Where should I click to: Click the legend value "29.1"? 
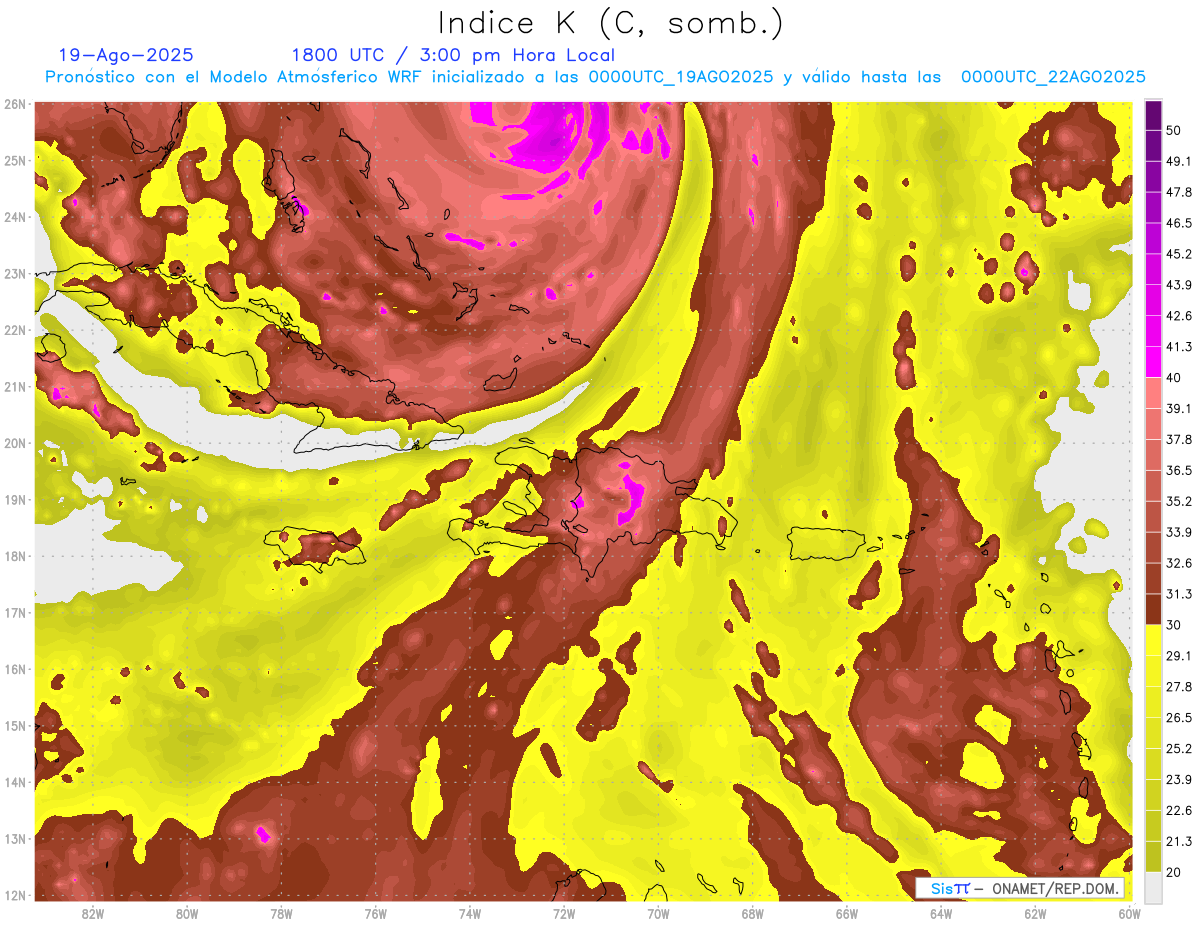pyautogui.click(x=1178, y=655)
